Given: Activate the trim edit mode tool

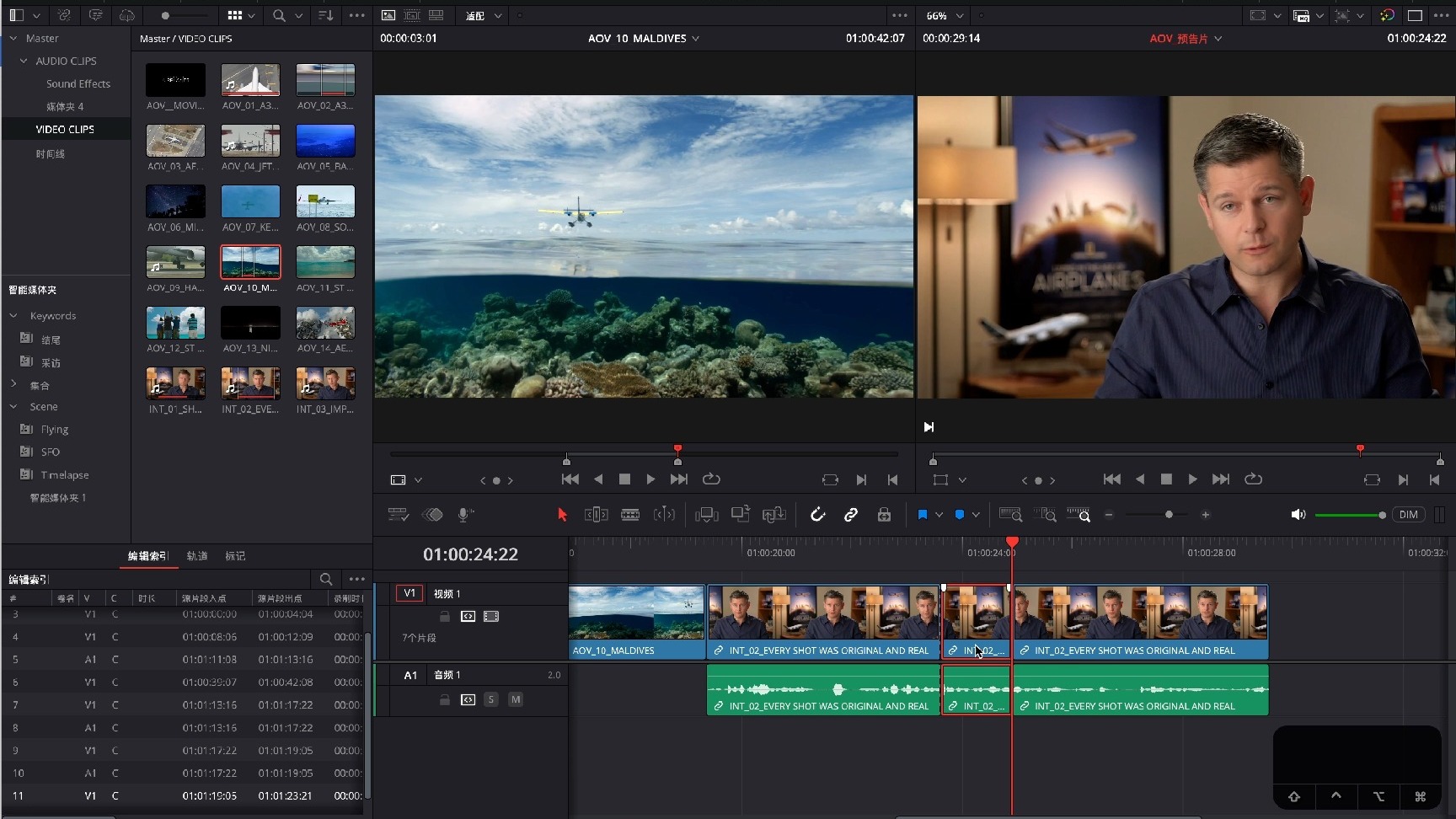Looking at the screenshot, I should 596,515.
